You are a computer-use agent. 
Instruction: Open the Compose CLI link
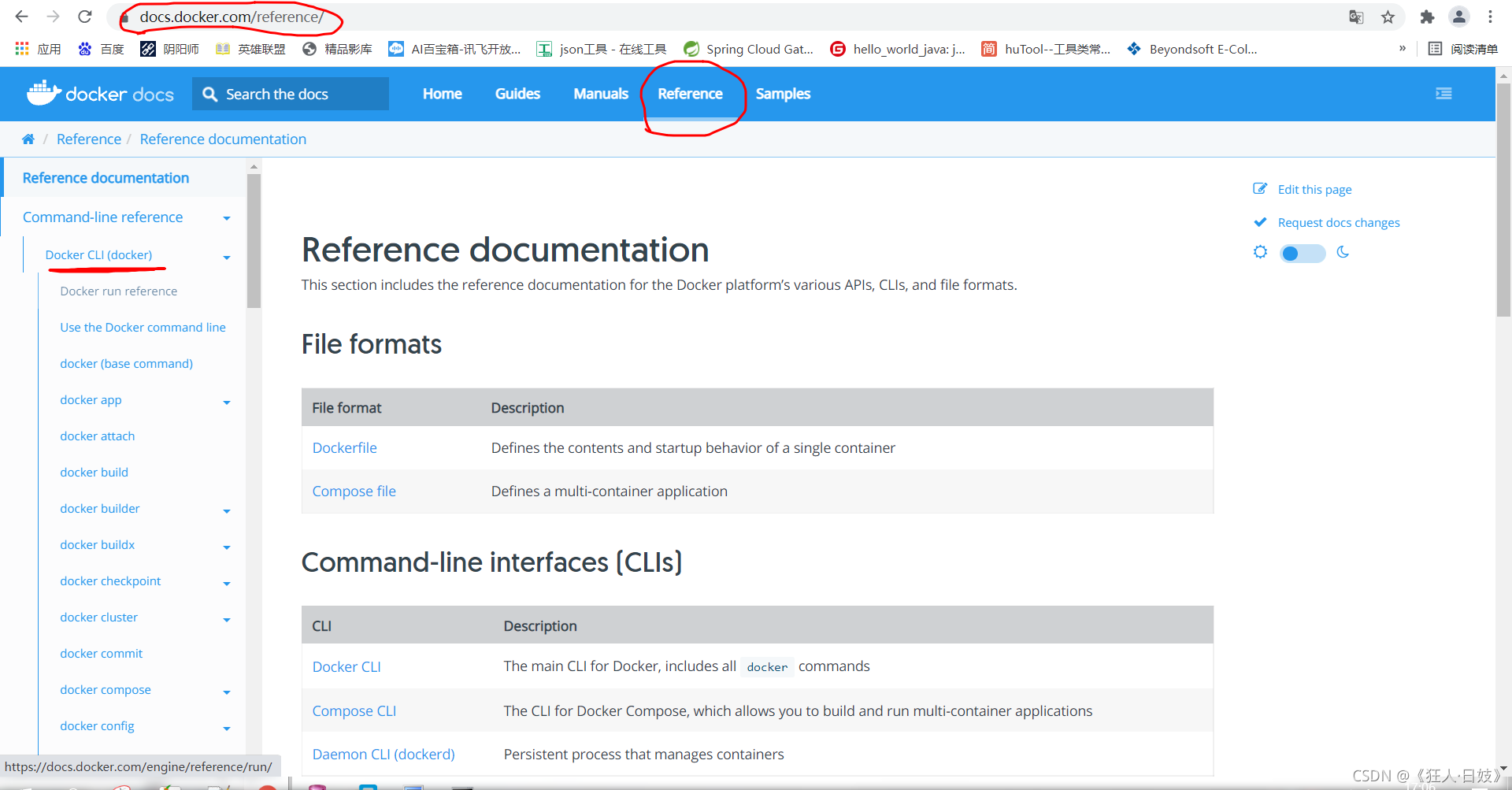pos(354,710)
